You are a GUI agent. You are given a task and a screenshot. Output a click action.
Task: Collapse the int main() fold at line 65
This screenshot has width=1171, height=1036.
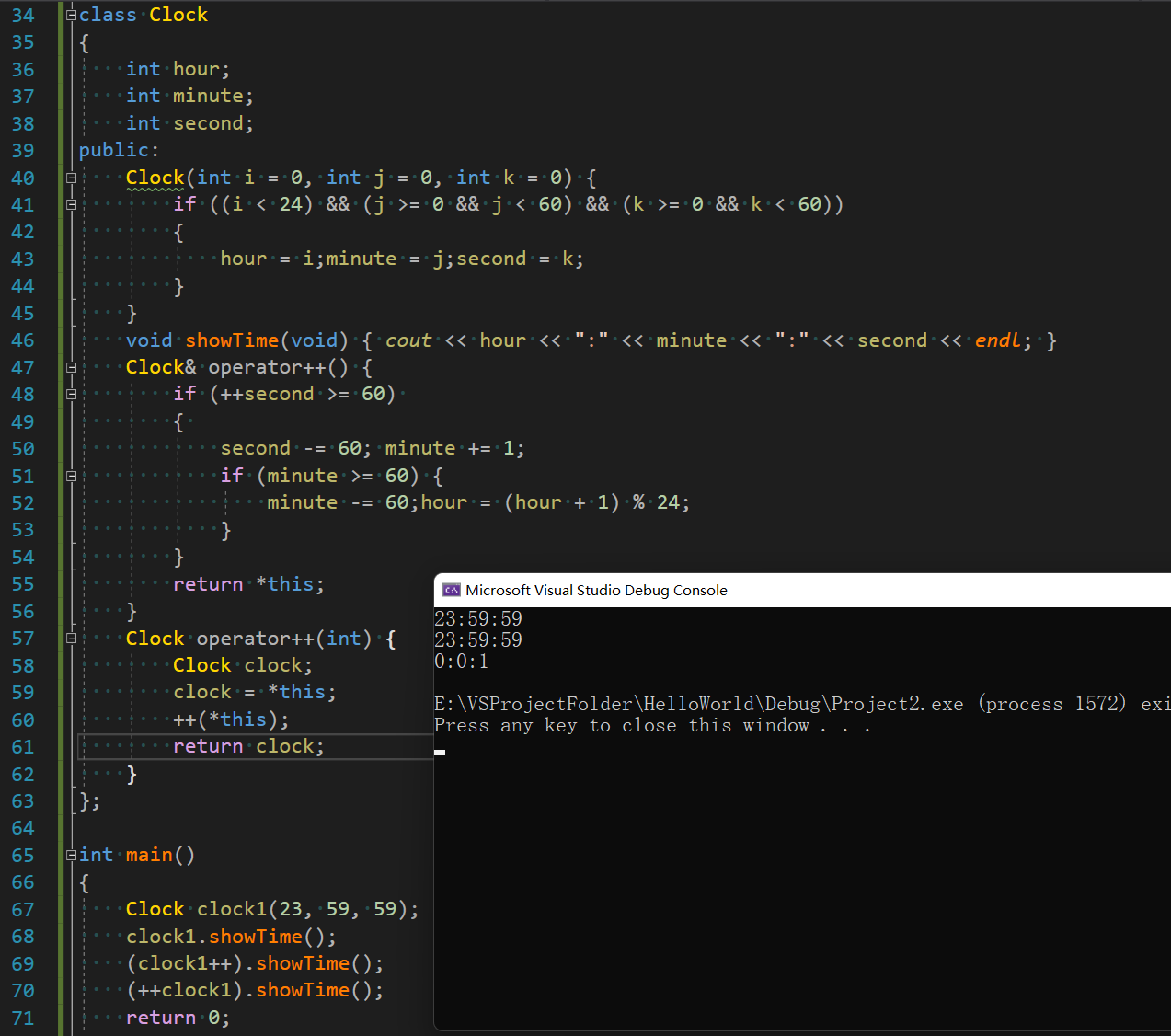71,855
